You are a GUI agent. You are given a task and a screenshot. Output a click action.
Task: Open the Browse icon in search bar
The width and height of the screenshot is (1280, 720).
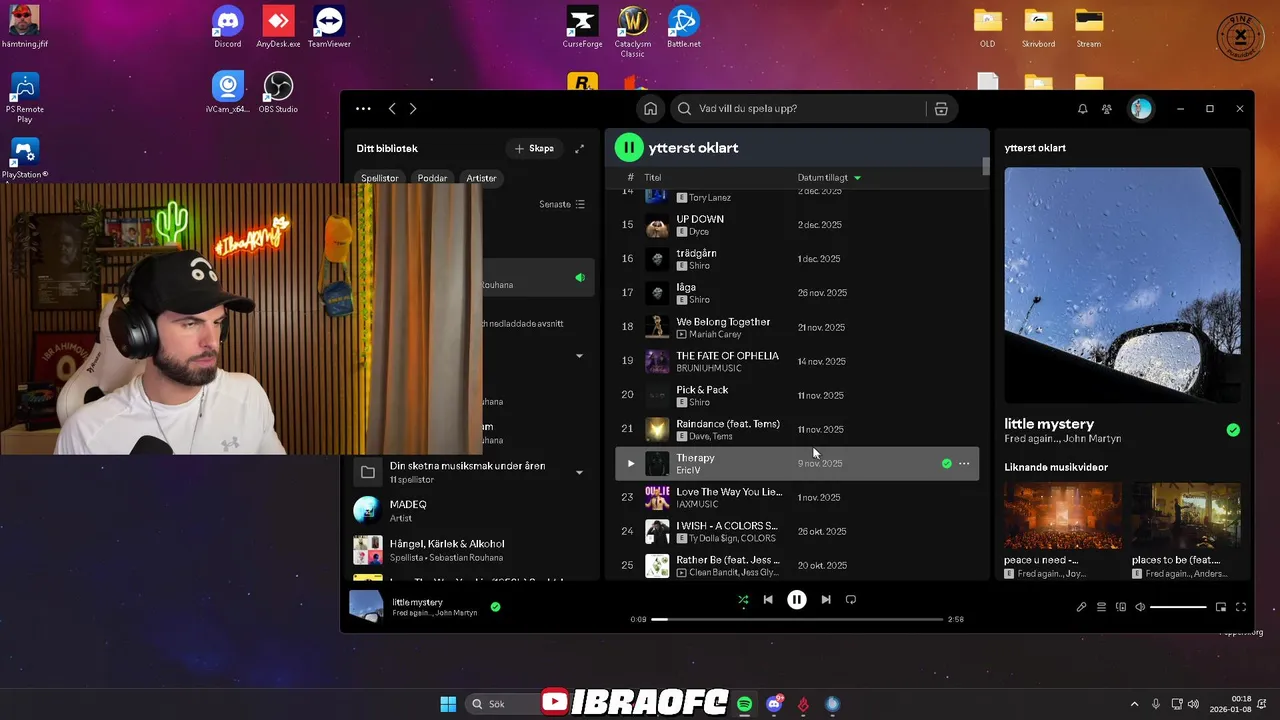click(941, 109)
